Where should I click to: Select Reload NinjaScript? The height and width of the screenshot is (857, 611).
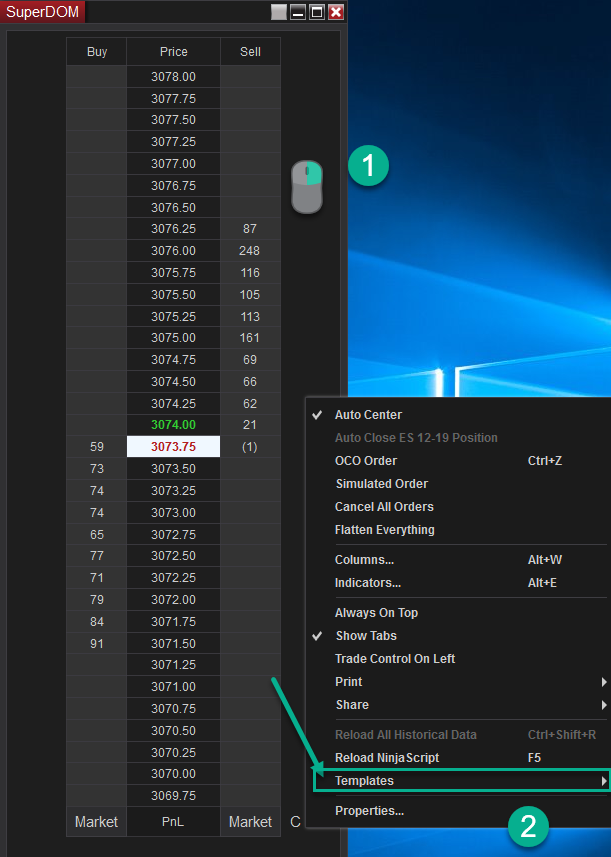[458, 758]
